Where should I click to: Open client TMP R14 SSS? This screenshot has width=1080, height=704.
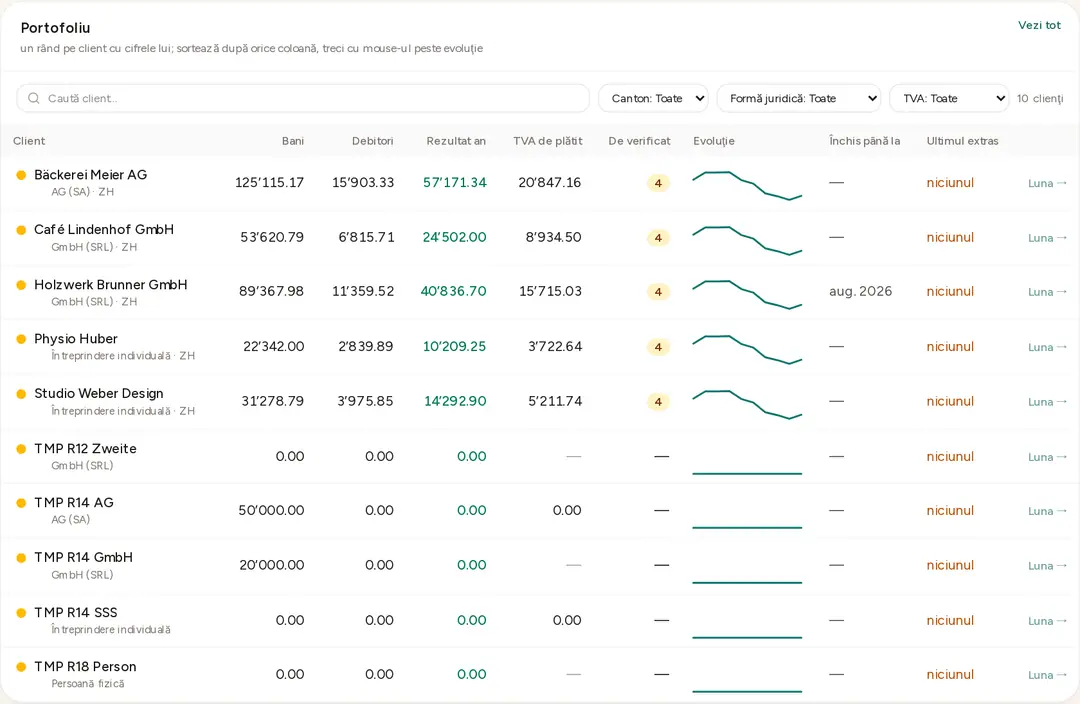(76, 612)
